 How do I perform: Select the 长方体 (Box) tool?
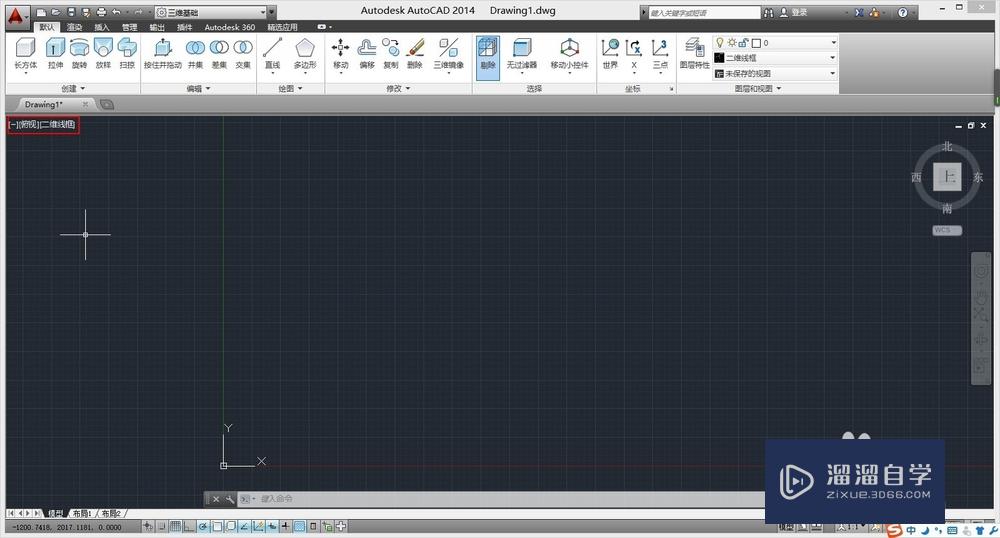pos(26,54)
